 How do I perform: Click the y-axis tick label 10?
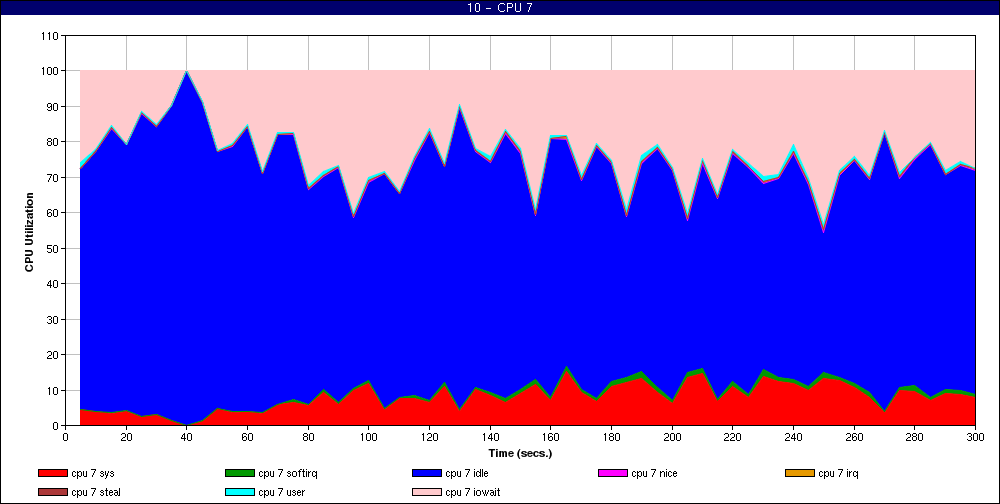54,390
